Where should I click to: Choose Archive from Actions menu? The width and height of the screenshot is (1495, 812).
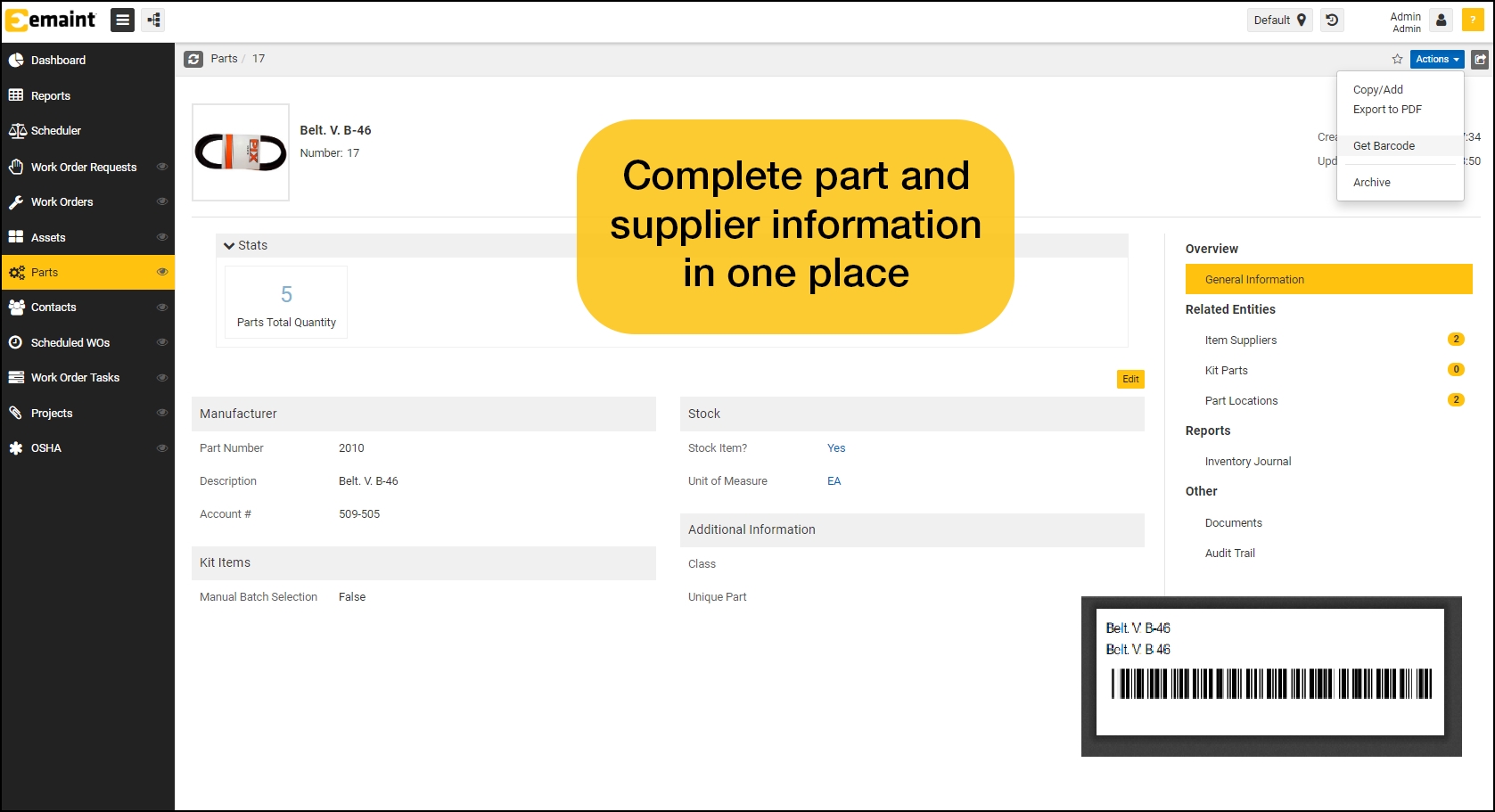pyautogui.click(x=1371, y=182)
